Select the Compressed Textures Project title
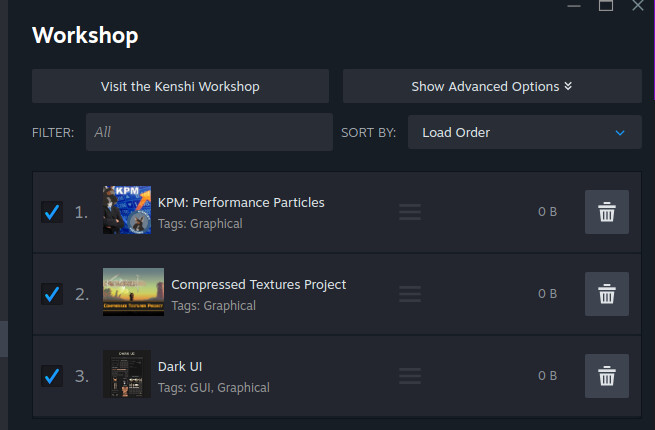 tap(259, 285)
